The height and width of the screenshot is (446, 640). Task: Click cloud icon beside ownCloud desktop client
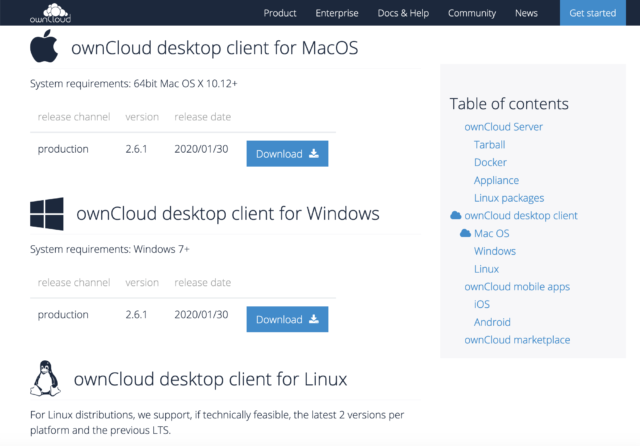tap(456, 215)
